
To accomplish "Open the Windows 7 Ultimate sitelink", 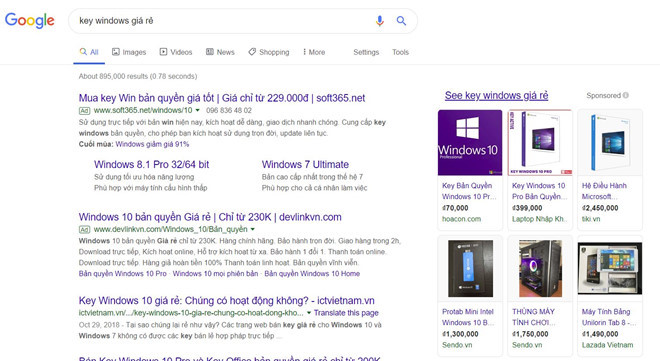I will (x=305, y=165).
